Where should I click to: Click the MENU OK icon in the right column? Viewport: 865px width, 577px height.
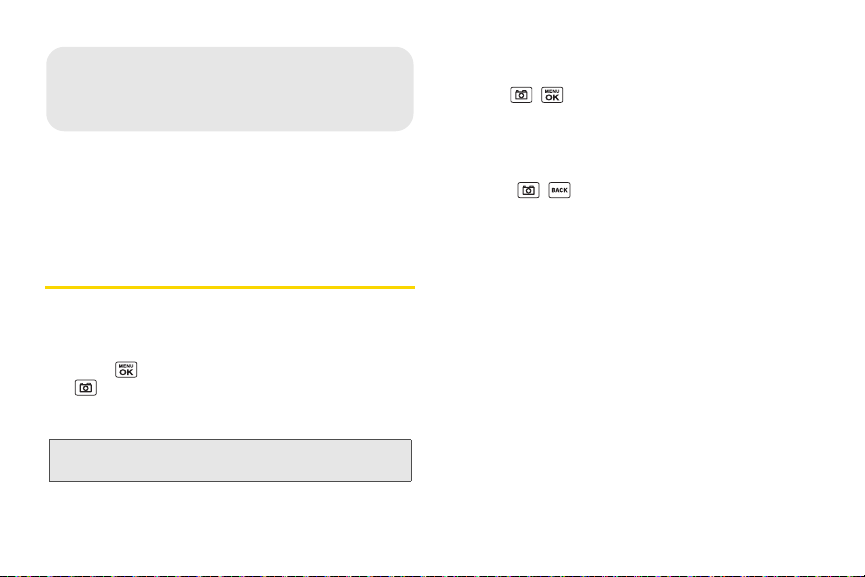[552, 95]
